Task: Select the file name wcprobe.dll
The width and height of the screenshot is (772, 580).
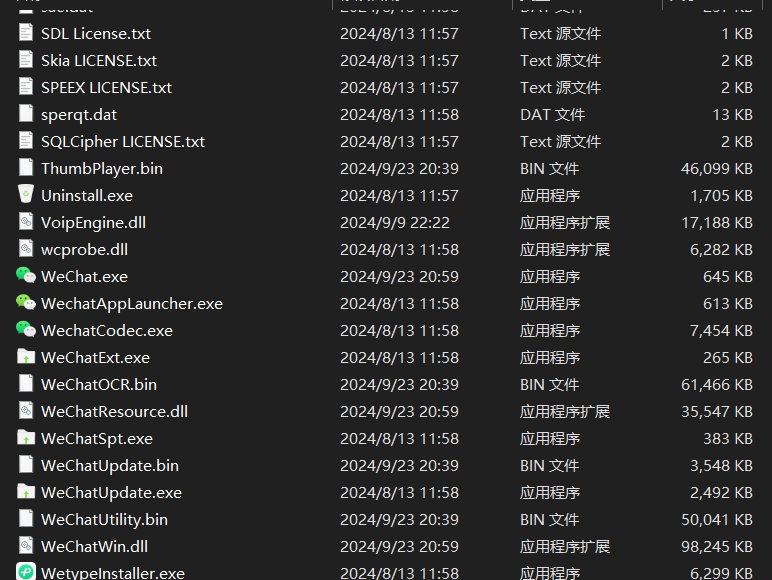Action: [85, 250]
